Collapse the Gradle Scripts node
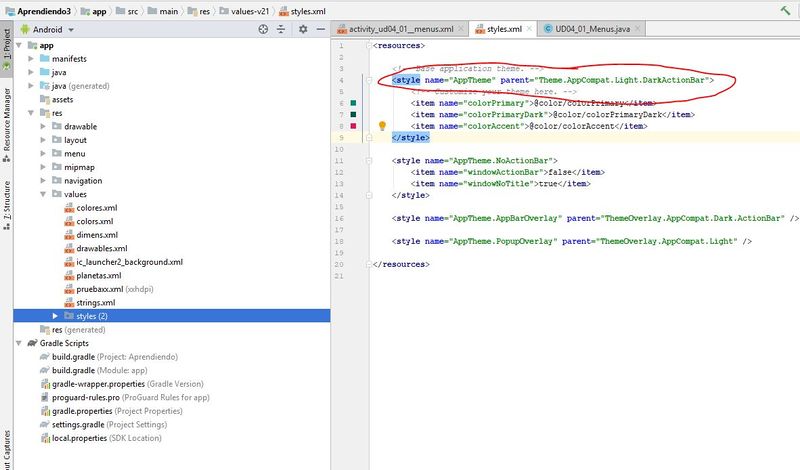Screen dimensions: 800x470 19,343
